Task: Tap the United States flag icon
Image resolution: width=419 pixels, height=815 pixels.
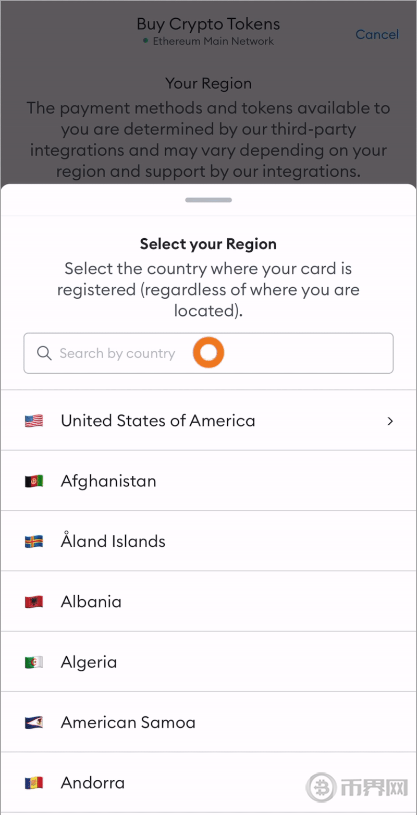Action: pyautogui.click(x=34, y=420)
